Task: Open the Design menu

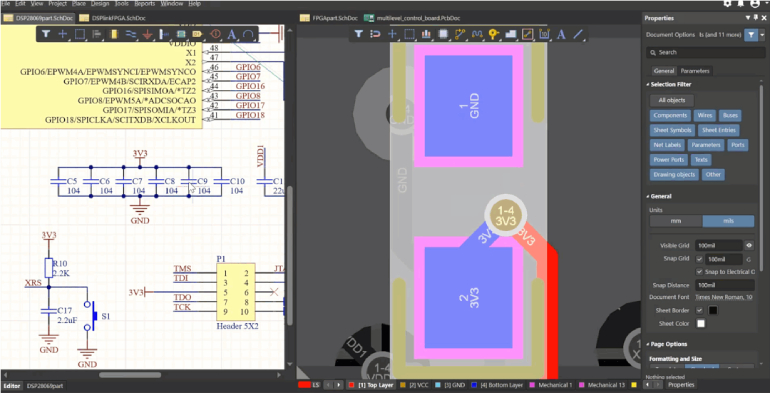Action: [x=100, y=3]
